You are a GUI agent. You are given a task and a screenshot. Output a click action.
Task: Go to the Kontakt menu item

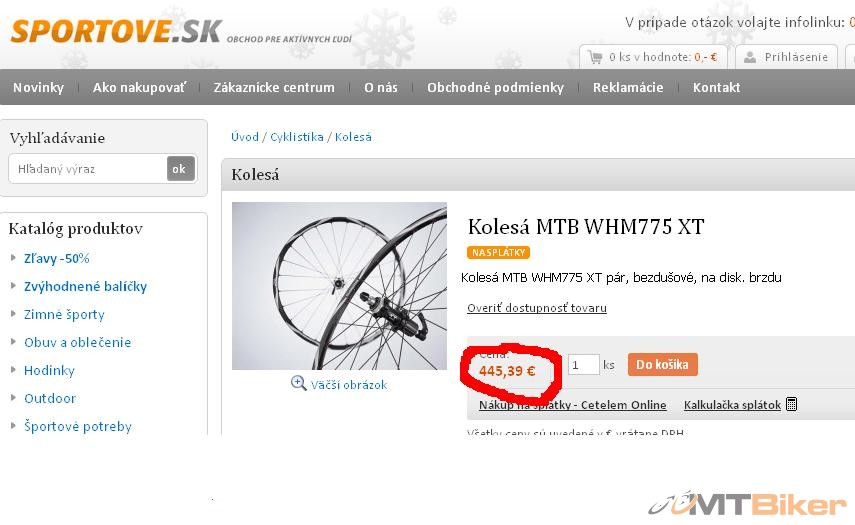pos(716,87)
